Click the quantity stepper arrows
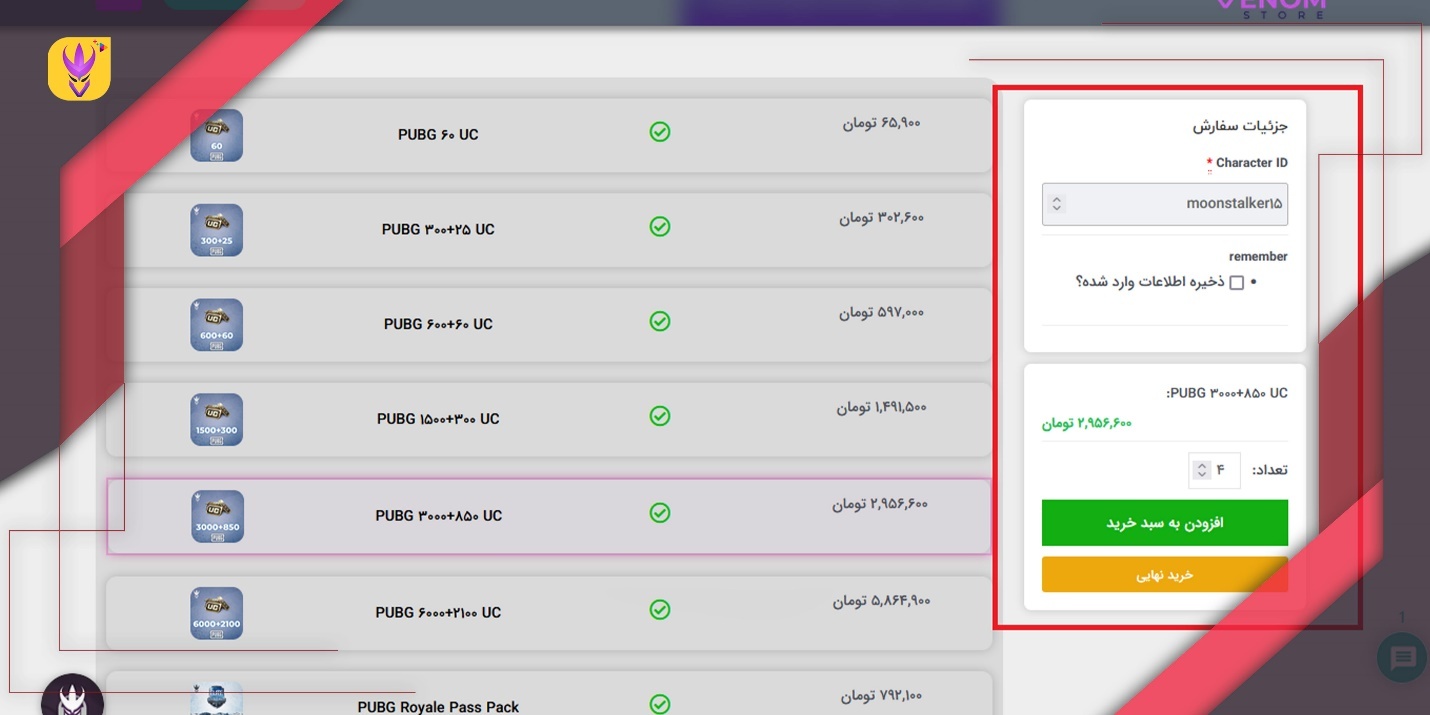 (x=1202, y=470)
